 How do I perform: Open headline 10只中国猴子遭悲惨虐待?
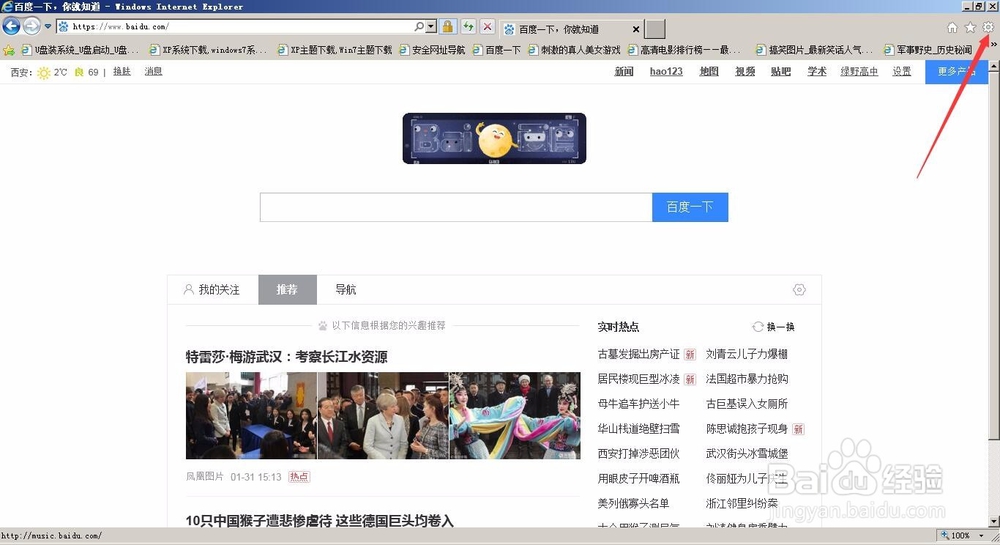pyautogui.click(x=320, y=521)
